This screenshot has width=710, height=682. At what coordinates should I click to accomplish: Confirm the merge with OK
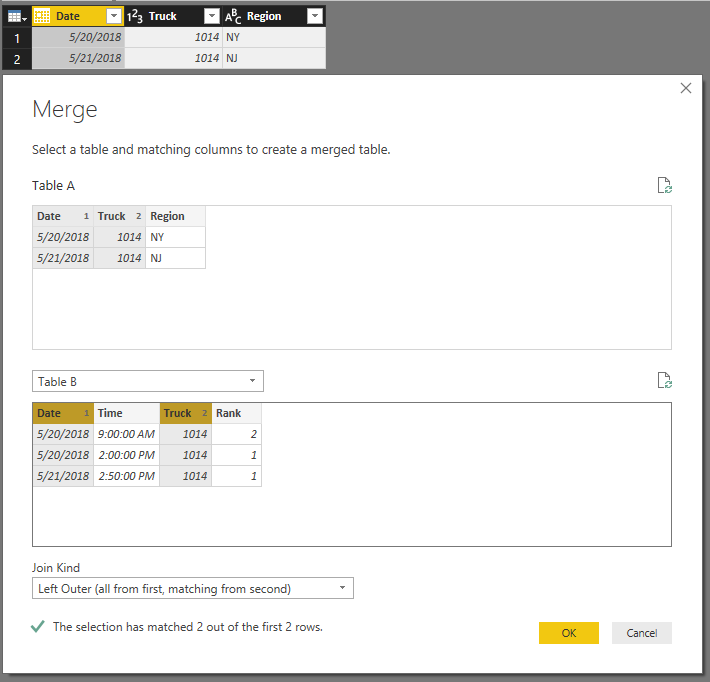click(569, 633)
